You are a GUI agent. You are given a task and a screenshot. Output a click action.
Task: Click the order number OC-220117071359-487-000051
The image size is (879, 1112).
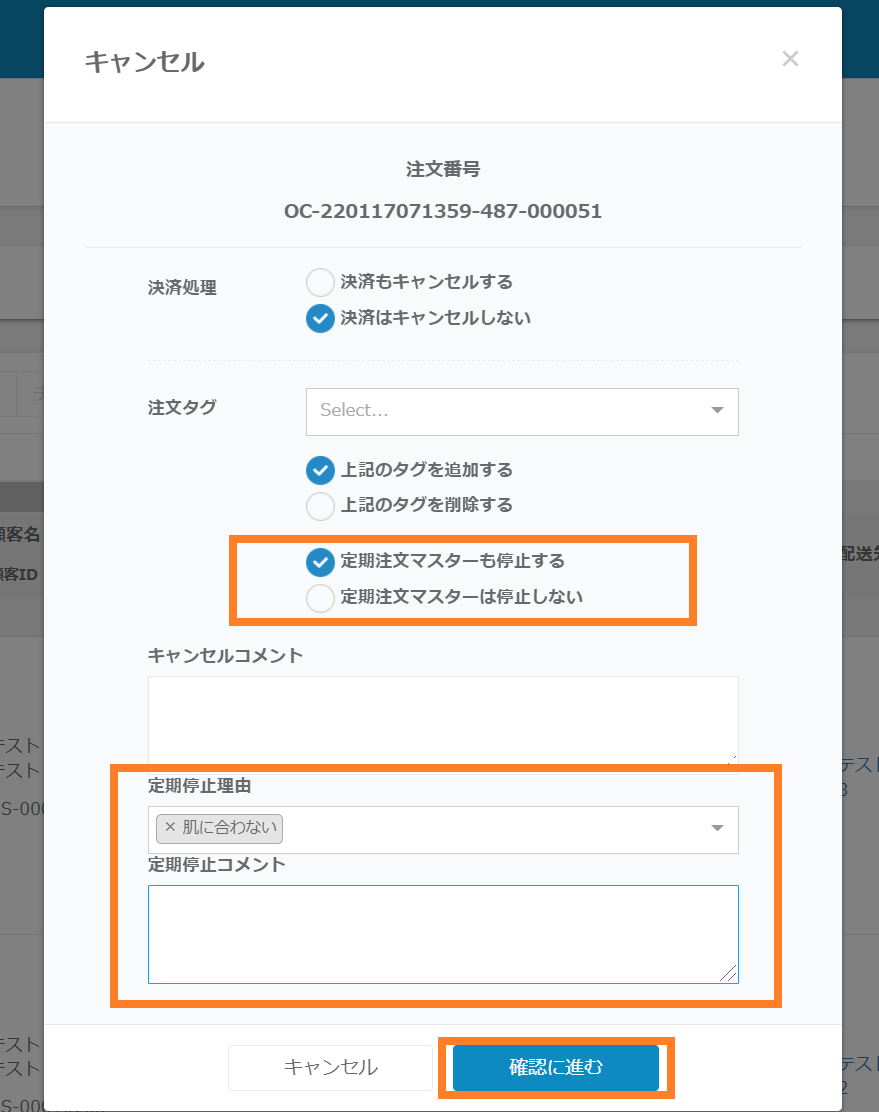click(x=443, y=211)
